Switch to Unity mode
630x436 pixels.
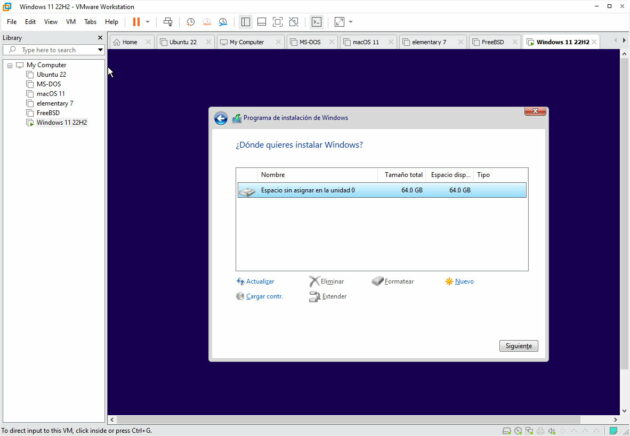coord(294,22)
